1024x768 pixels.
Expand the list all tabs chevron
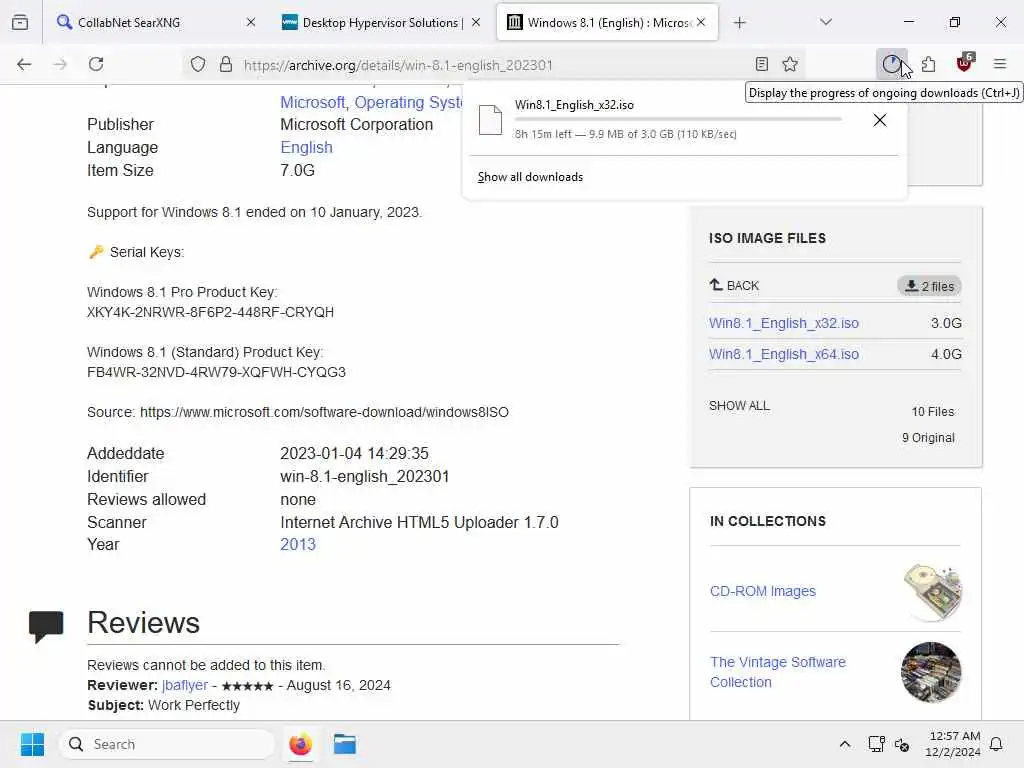[825, 22]
